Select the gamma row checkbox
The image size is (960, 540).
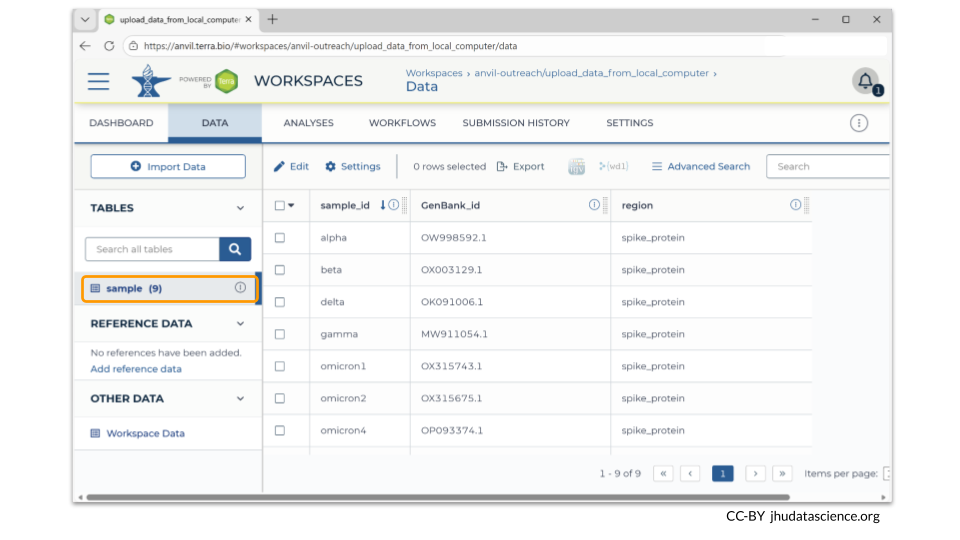280,334
